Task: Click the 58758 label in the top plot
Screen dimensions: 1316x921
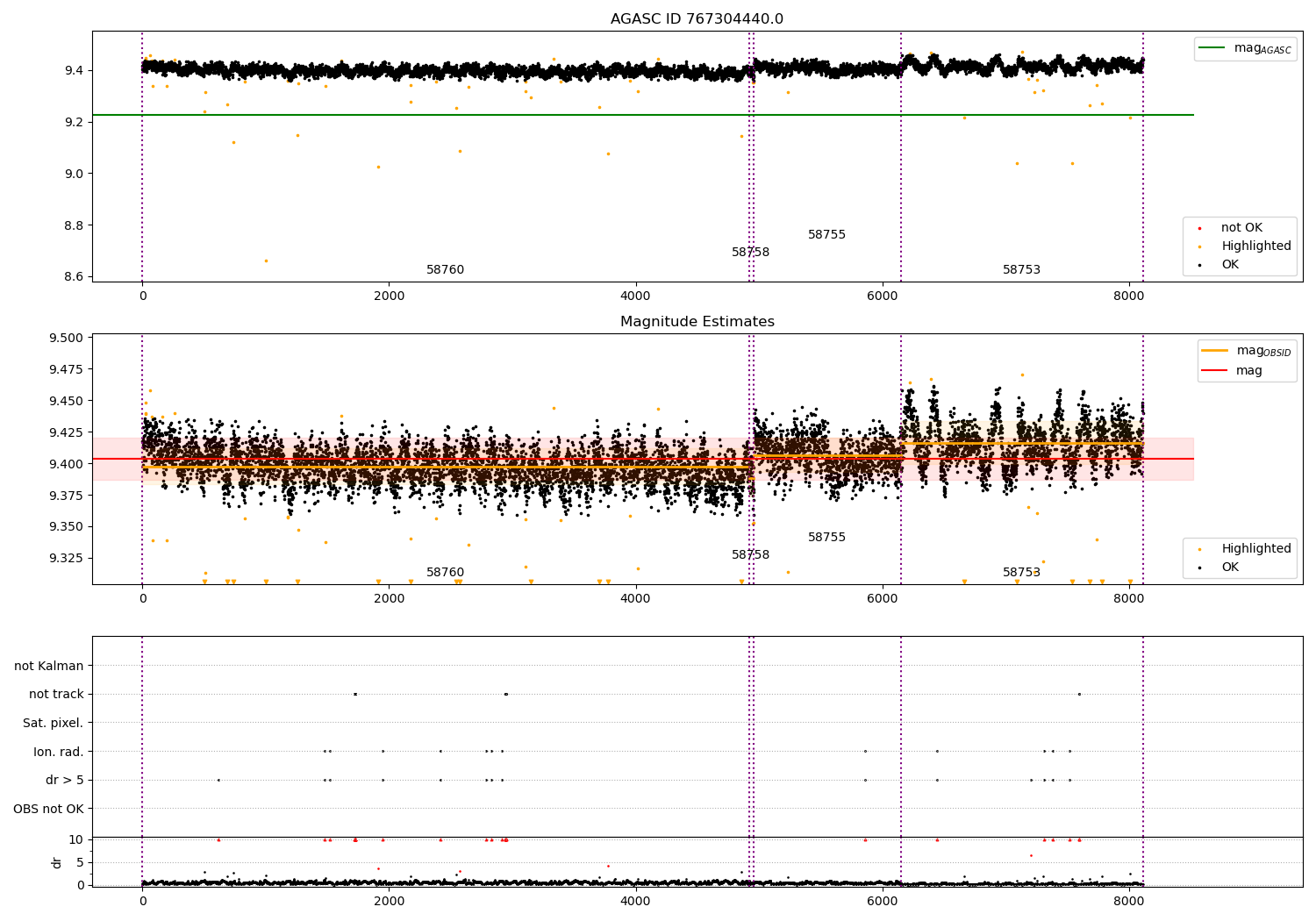Action: 751,253
